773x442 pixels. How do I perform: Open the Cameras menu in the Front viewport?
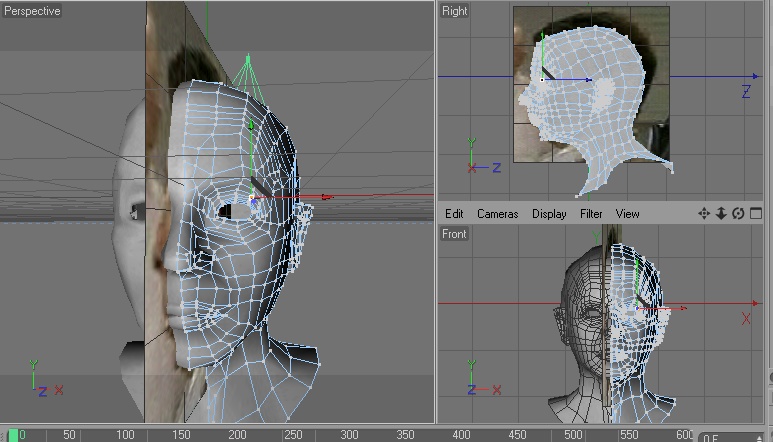(x=497, y=214)
